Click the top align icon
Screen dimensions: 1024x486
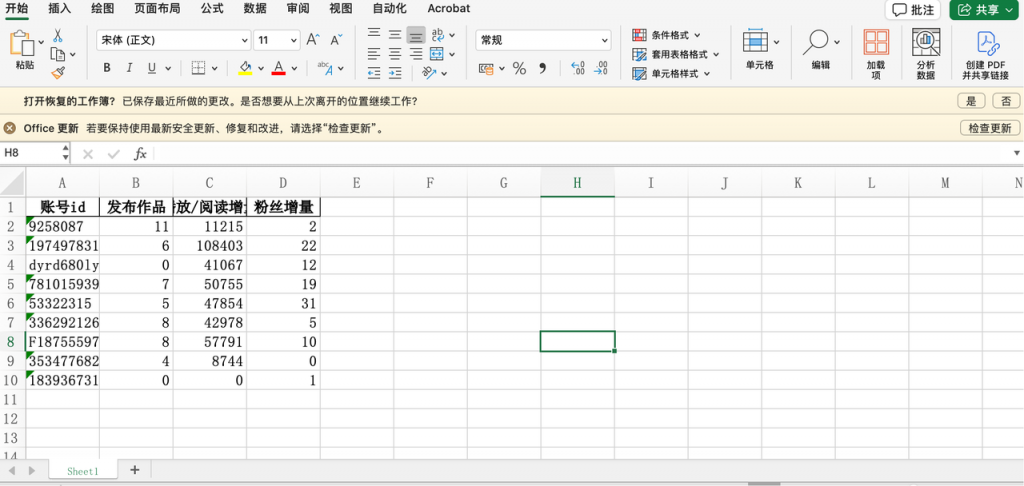tap(374, 34)
